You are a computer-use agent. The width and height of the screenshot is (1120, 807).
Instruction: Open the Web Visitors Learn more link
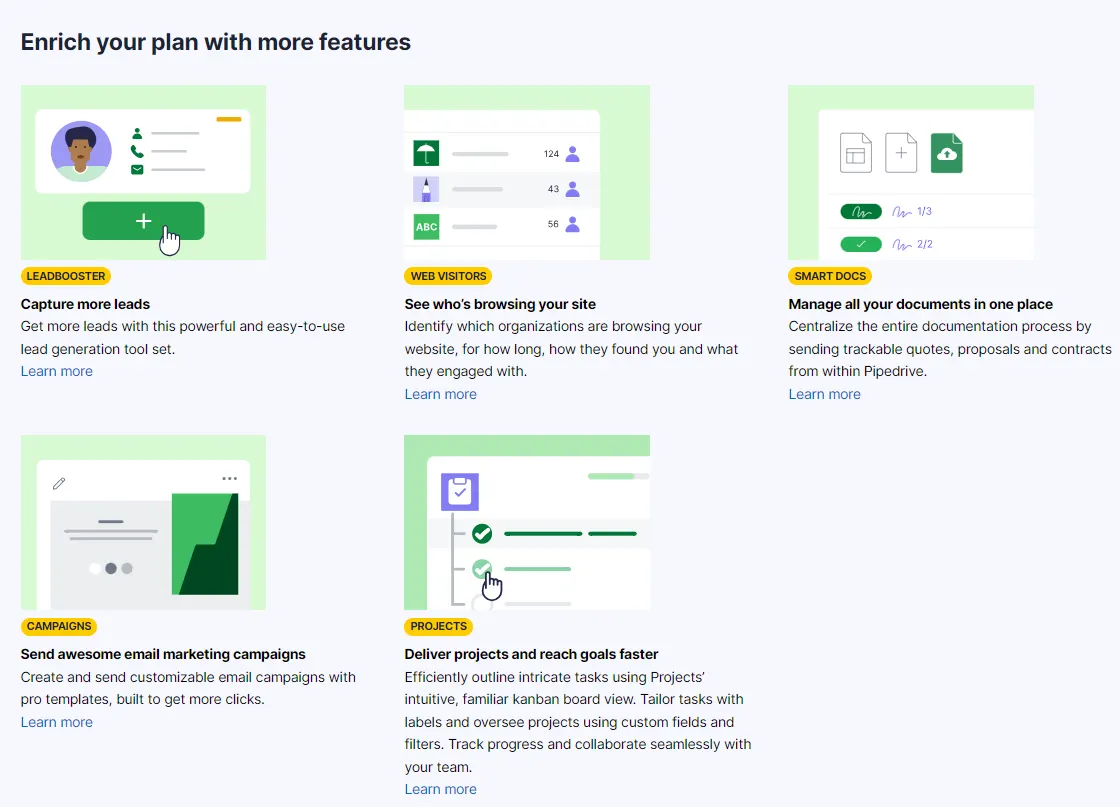pos(440,394)
